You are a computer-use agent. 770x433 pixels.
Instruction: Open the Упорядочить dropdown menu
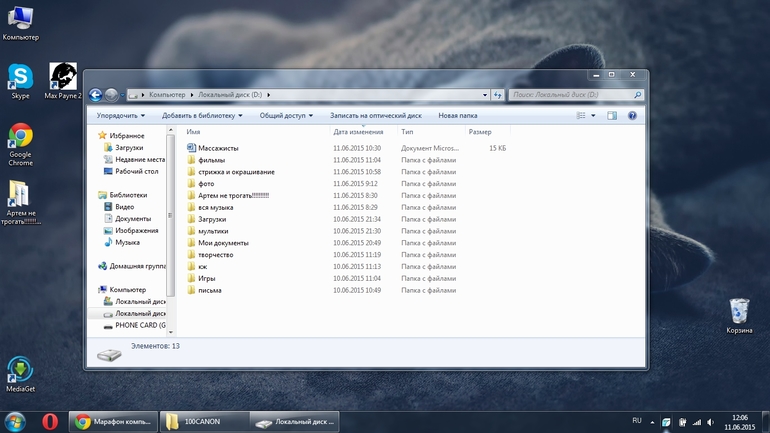click(x=121, y=116)
